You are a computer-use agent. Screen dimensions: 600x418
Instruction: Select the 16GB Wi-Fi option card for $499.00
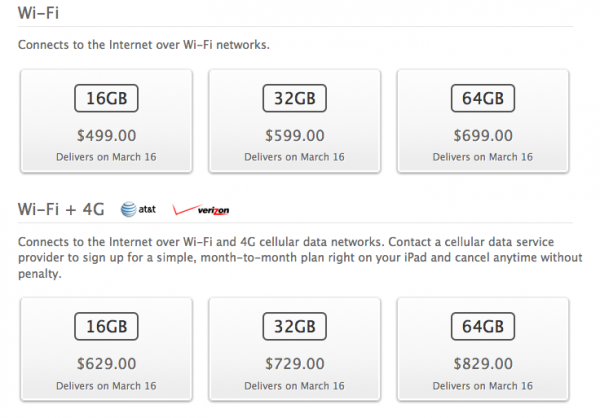(x=105, y=120)
